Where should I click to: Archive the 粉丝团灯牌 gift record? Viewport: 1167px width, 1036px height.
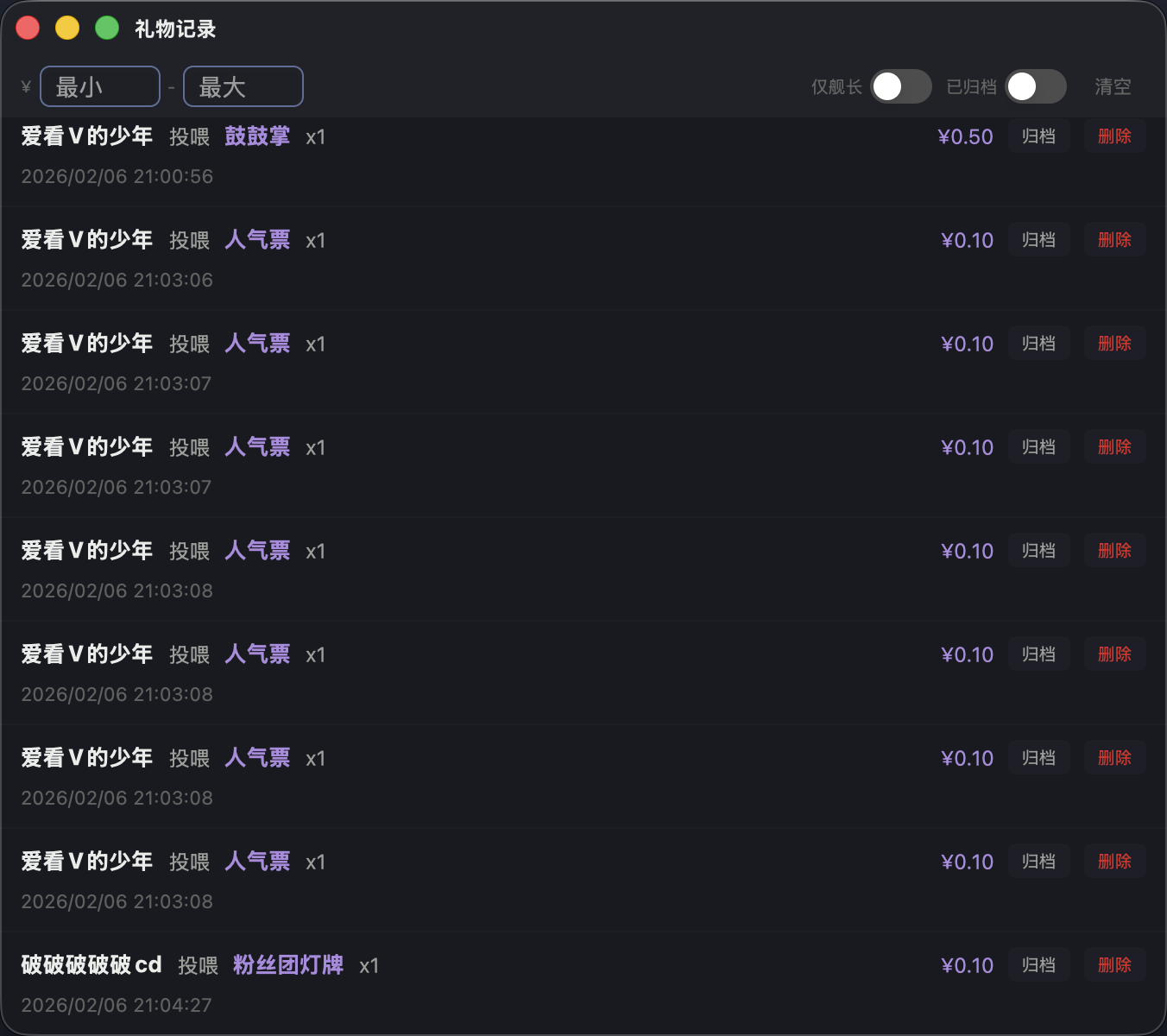tap(1038, 964)
